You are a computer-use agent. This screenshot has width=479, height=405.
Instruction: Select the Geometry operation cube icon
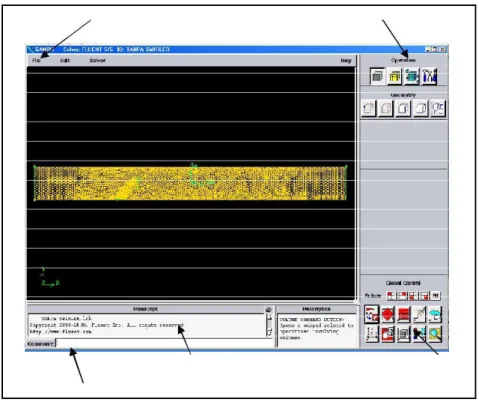coord(377,76)
